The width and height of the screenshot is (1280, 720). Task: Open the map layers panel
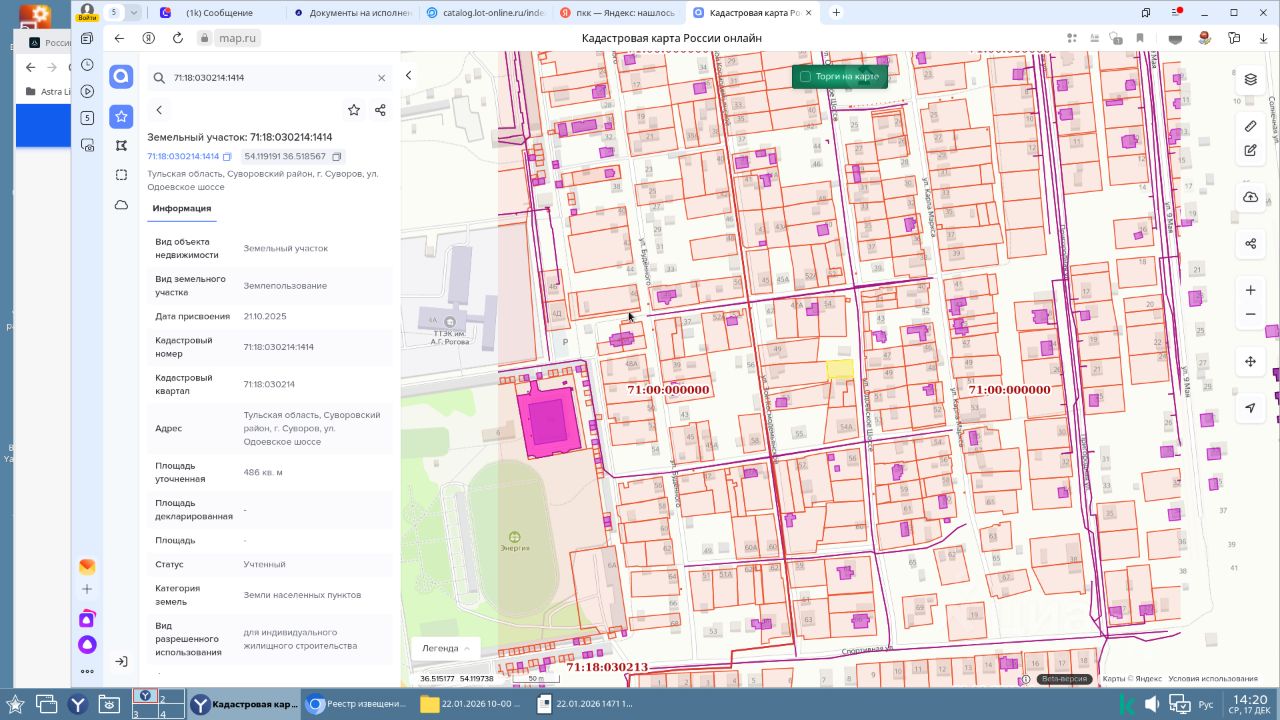(x=1250, y=79)
